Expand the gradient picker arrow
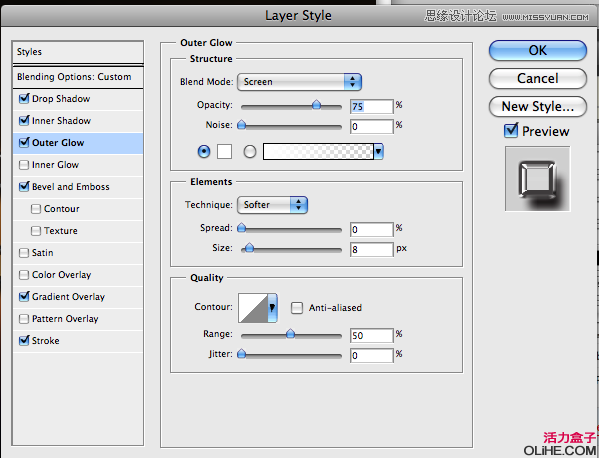 379,152
